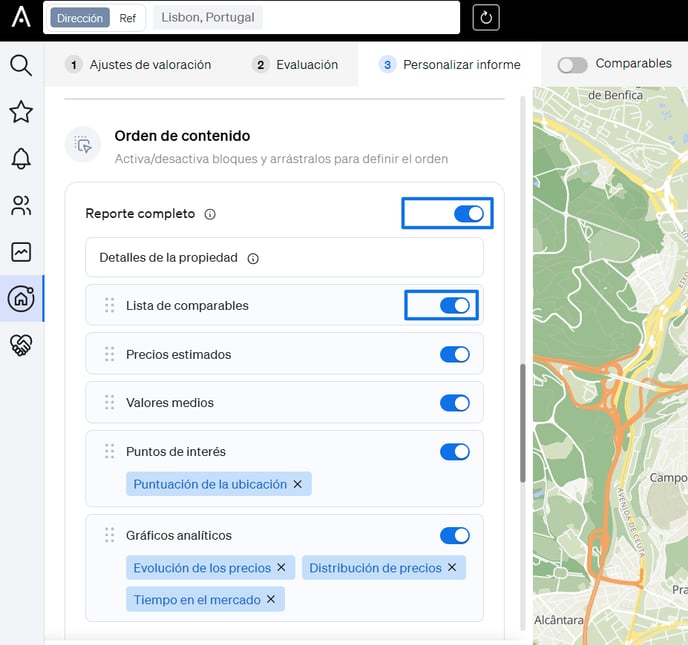Disable the Reporte completo toggle
Screen dimensions: 688x645
468,214
